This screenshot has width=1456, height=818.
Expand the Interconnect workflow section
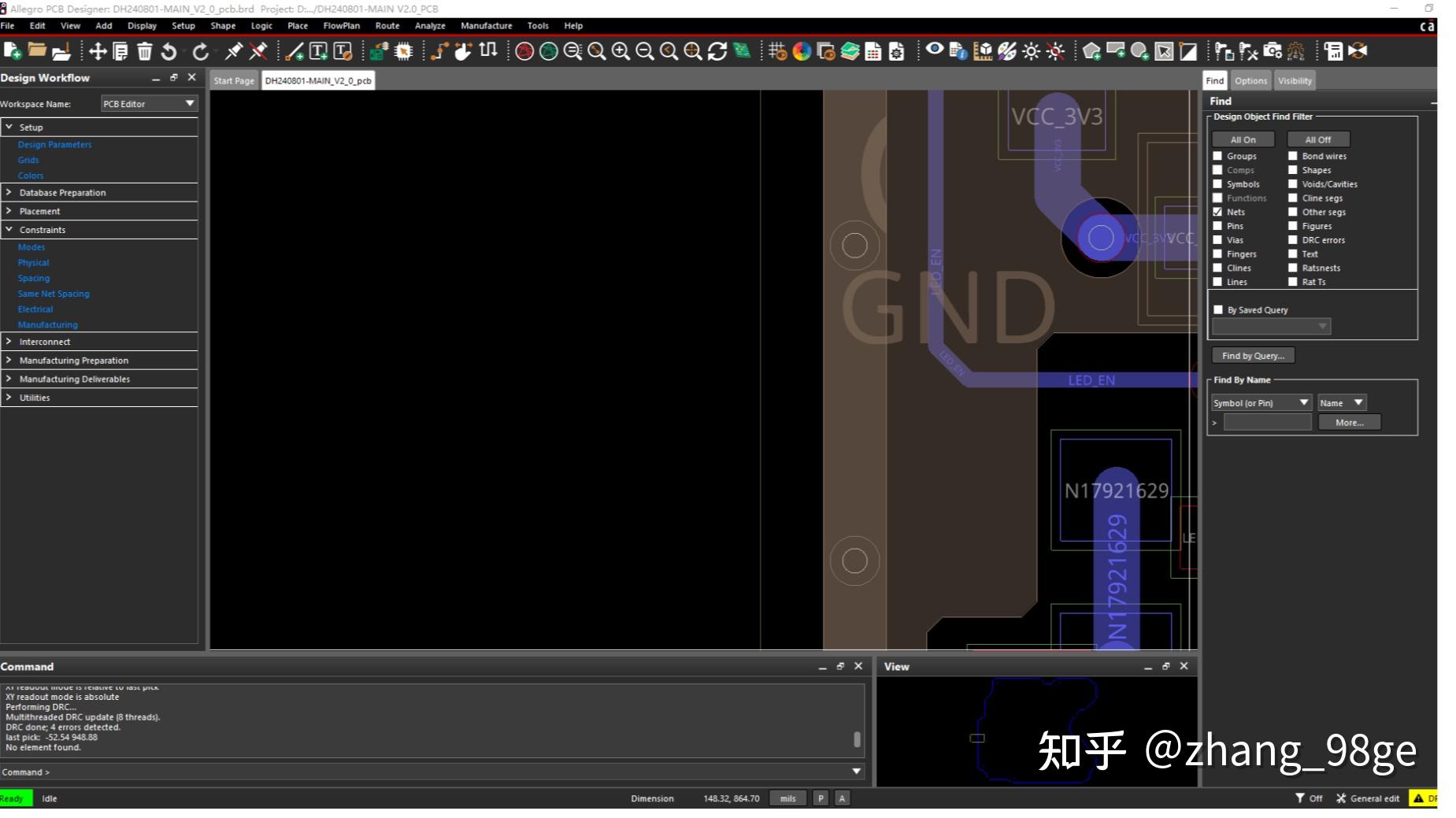coord(9,342)
